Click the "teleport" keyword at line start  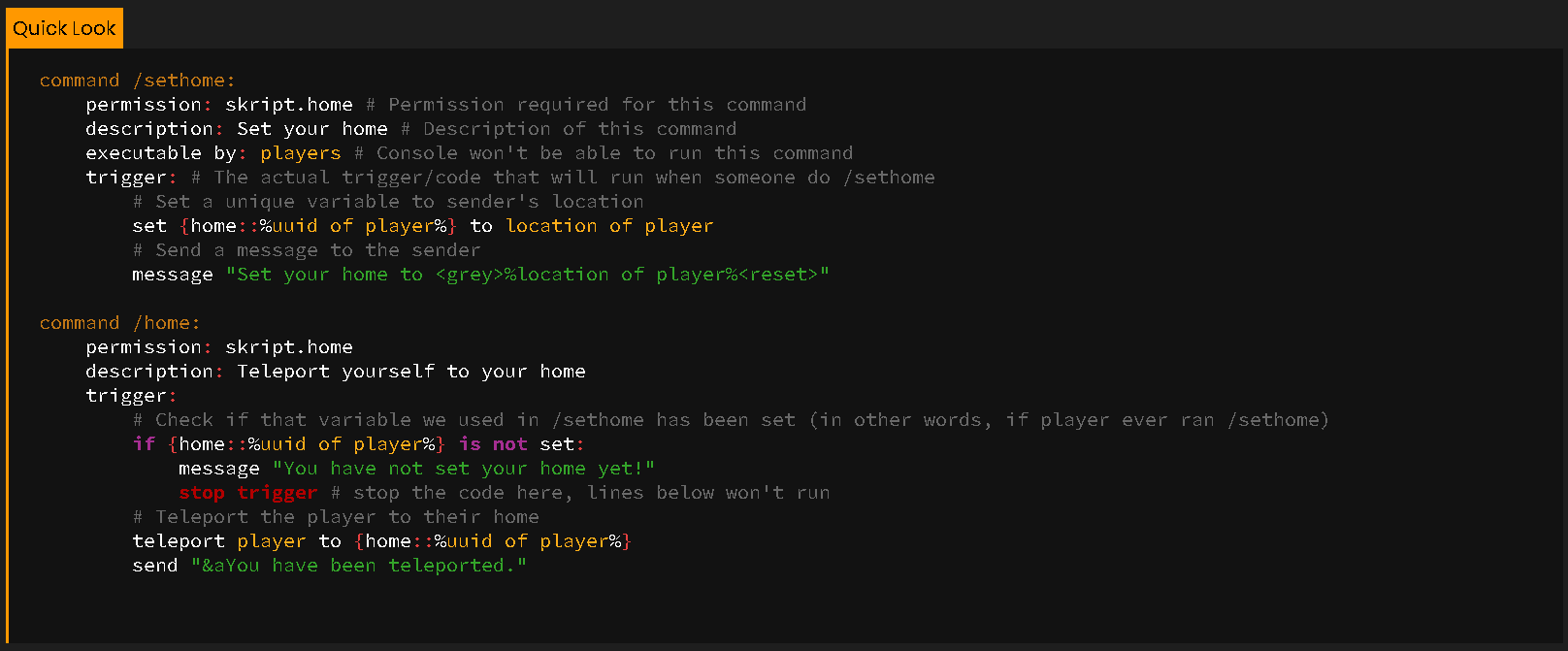(x=179, y=541)
